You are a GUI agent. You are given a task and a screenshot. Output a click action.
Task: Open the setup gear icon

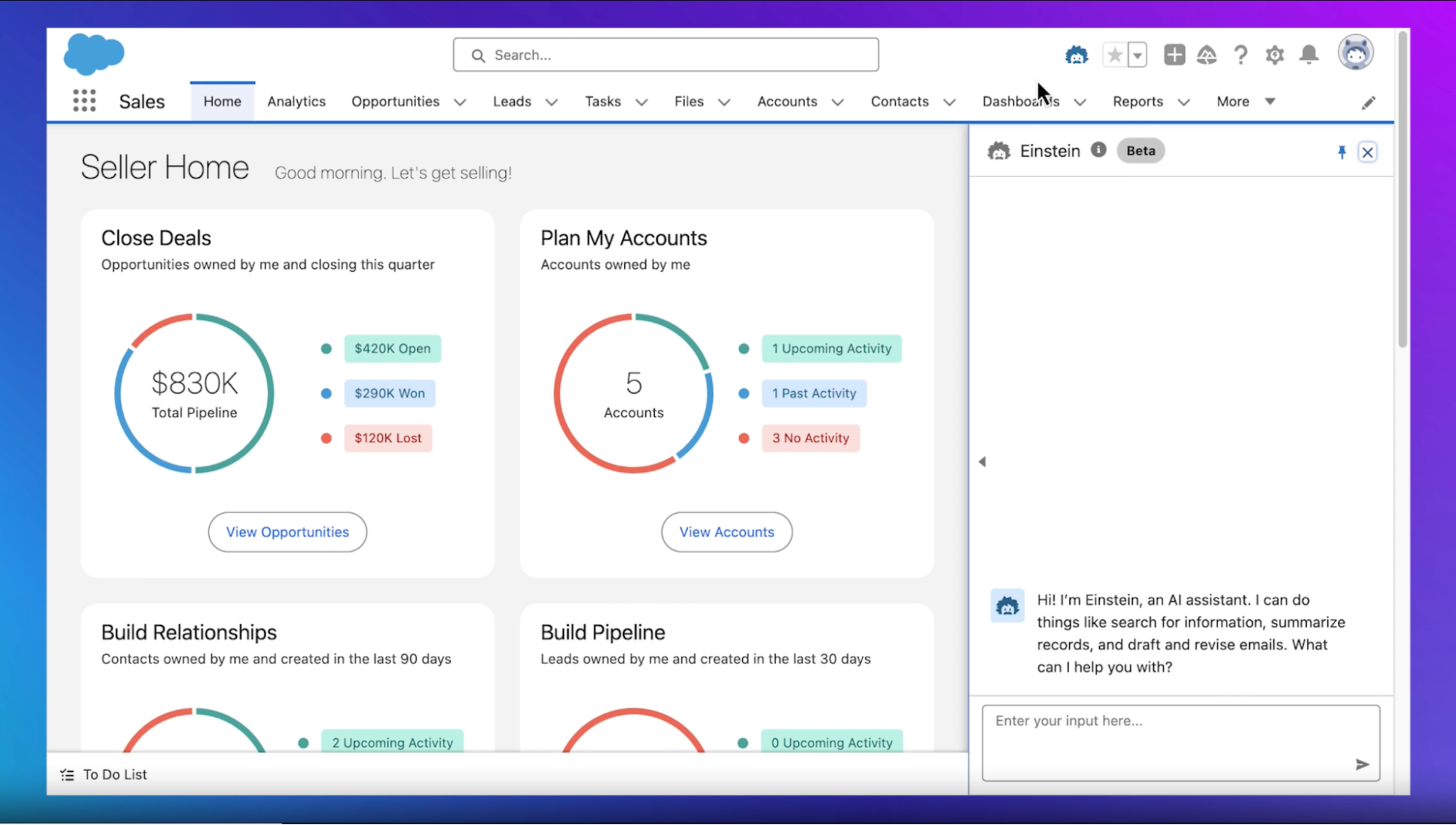[x=1275, y=55]
